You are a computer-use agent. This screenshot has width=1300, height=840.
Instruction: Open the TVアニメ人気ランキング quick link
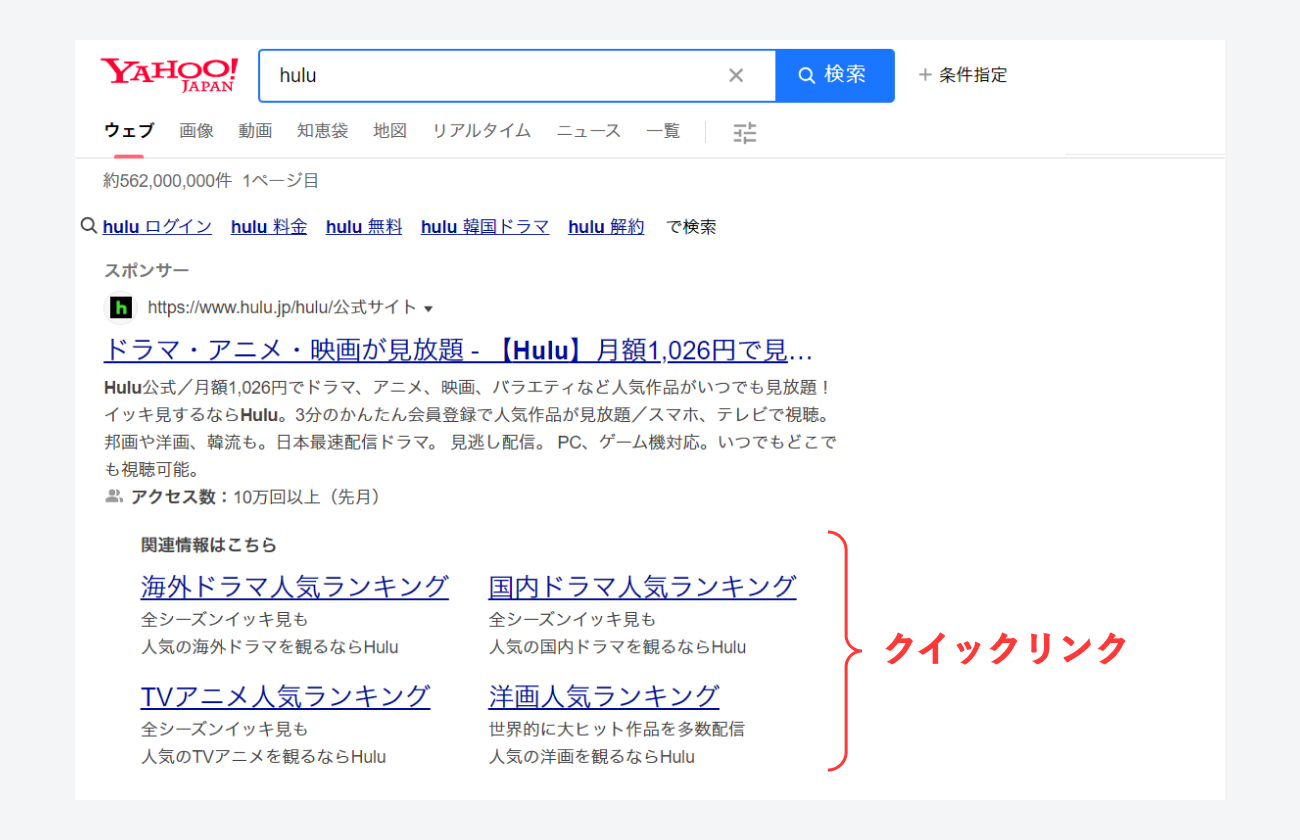[x=286, y=696]
